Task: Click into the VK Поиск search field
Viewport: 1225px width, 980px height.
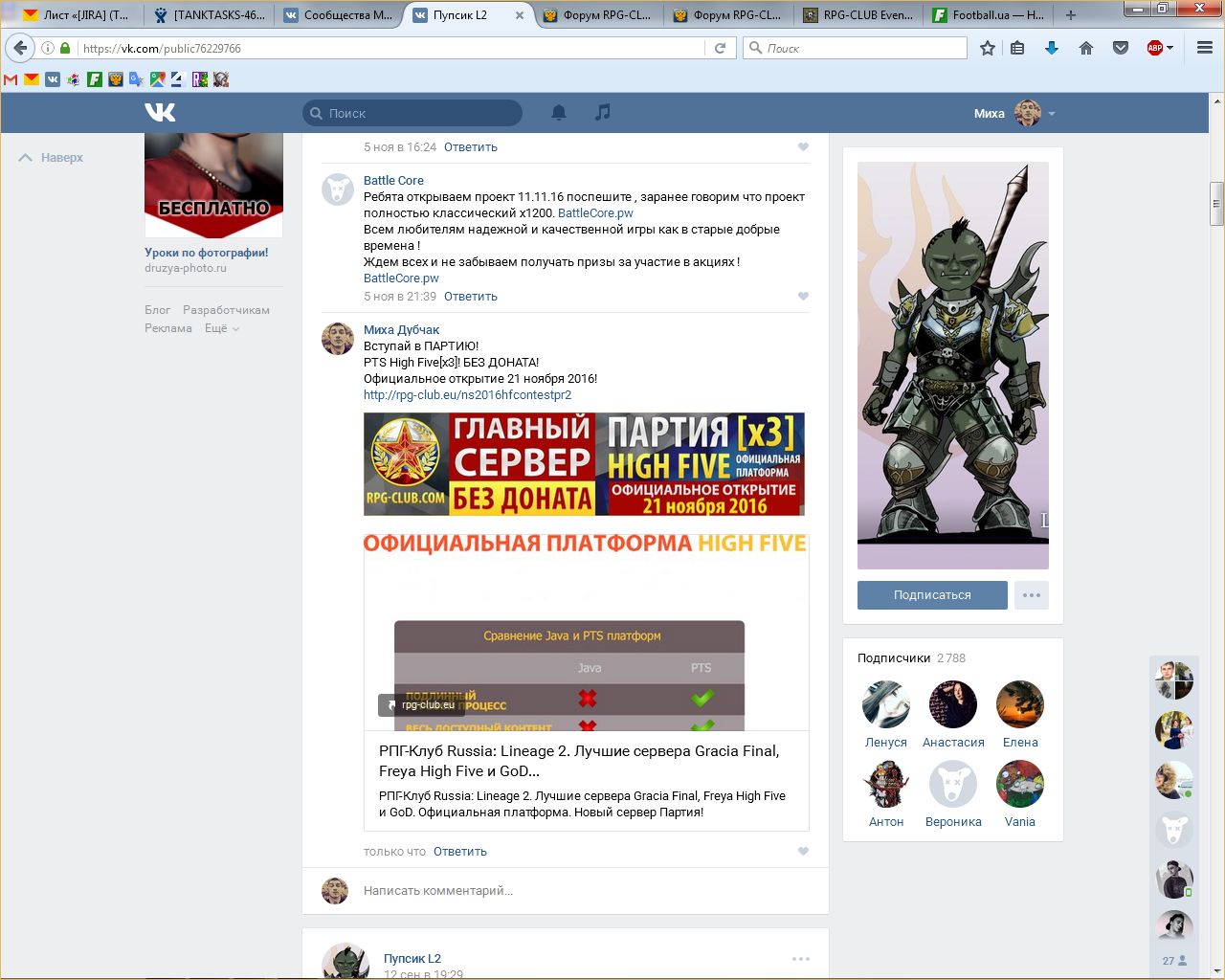Action: pos(412,113)
